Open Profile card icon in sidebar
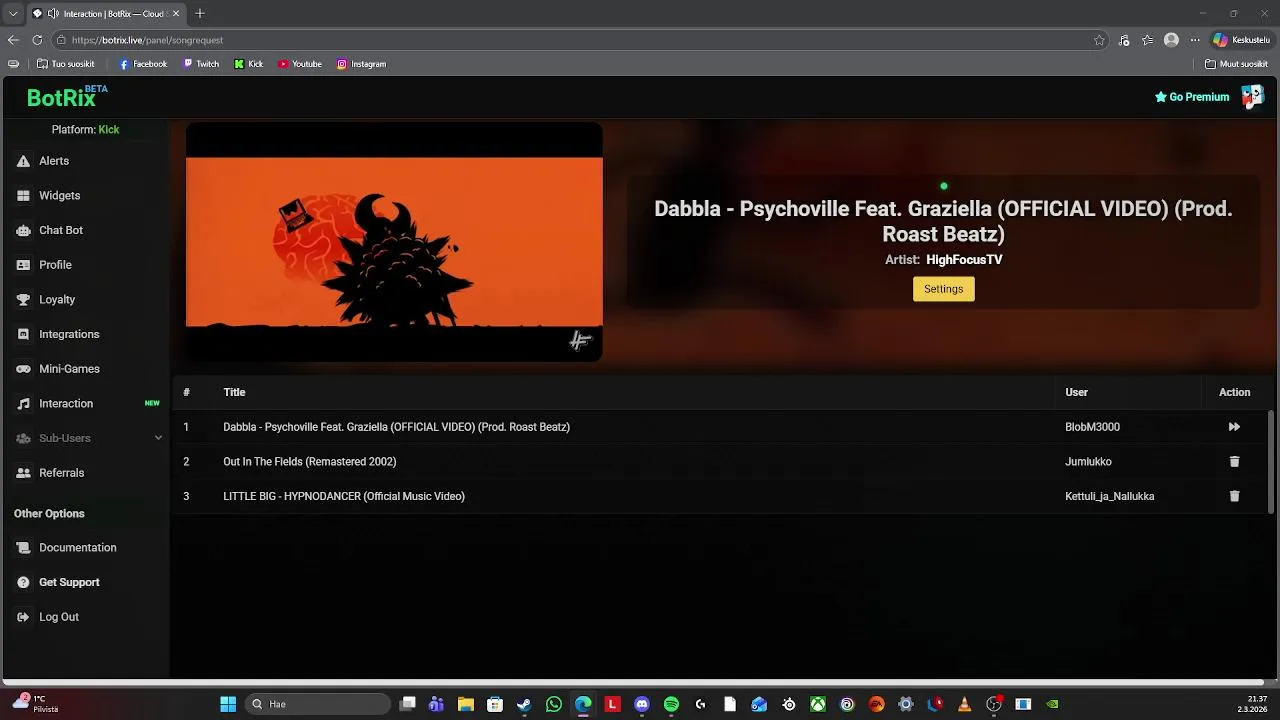 (23, 265)
